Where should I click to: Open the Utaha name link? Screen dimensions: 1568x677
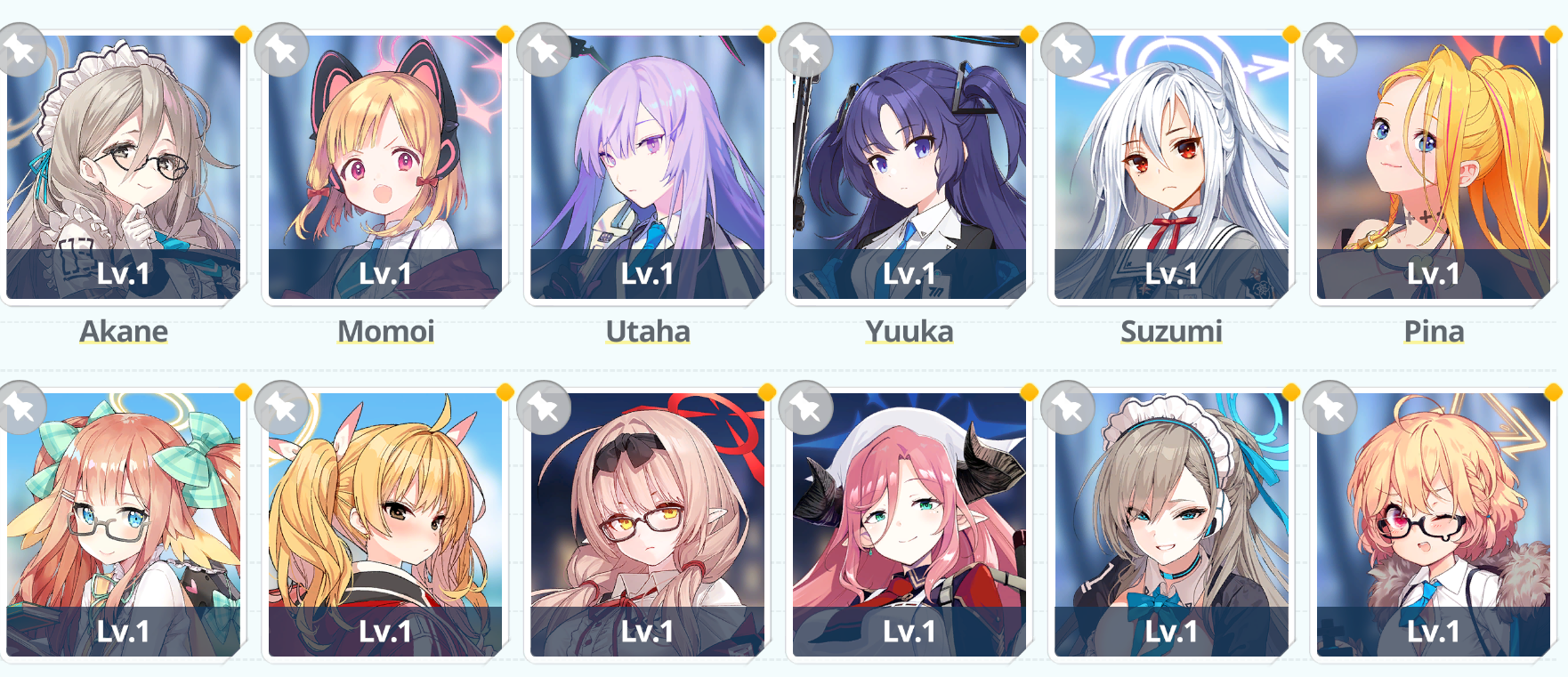648,332
